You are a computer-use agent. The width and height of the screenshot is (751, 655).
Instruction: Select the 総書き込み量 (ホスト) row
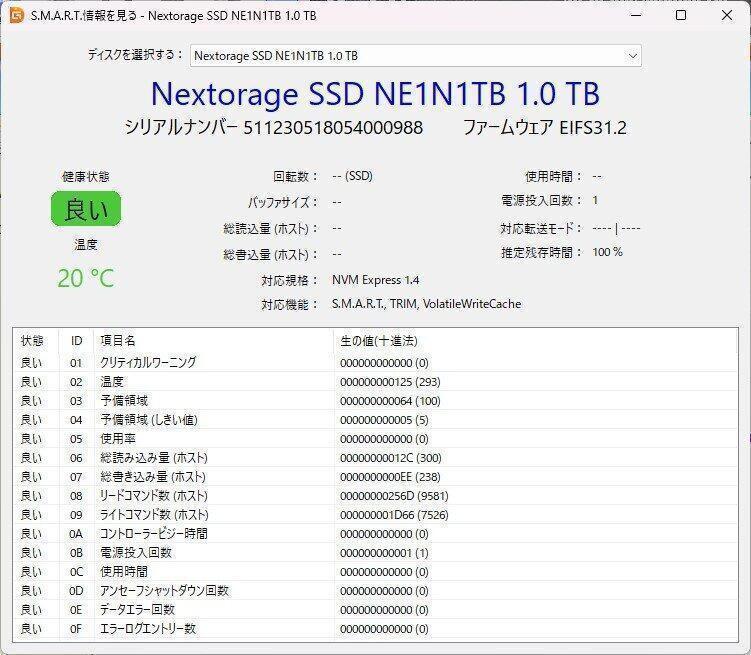pyautogui.click(x=376, y=477)
